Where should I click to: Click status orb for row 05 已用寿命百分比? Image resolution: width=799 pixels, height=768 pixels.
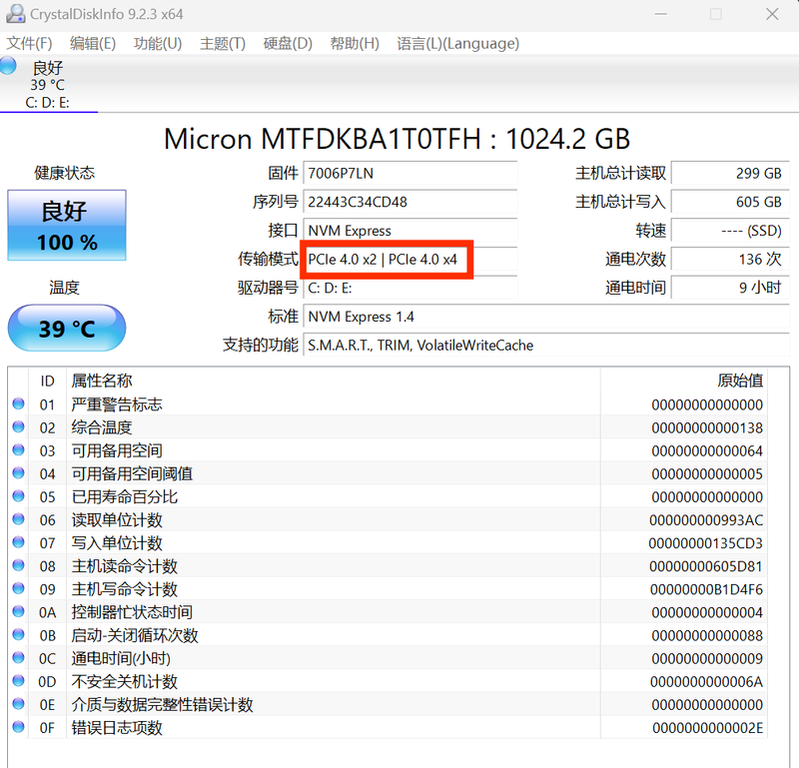click(x=18, y=496)
